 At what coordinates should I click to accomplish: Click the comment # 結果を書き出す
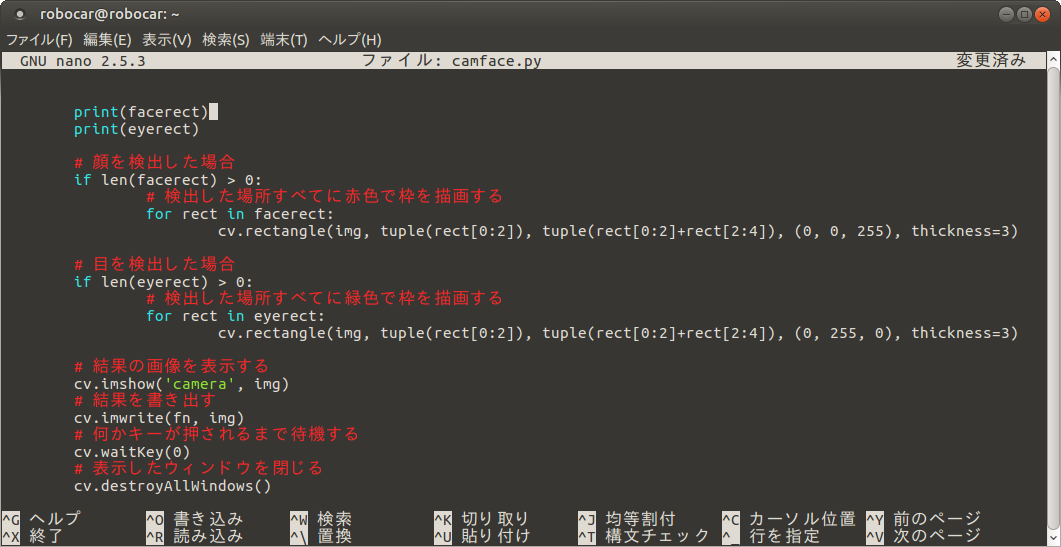click(145, 400)
